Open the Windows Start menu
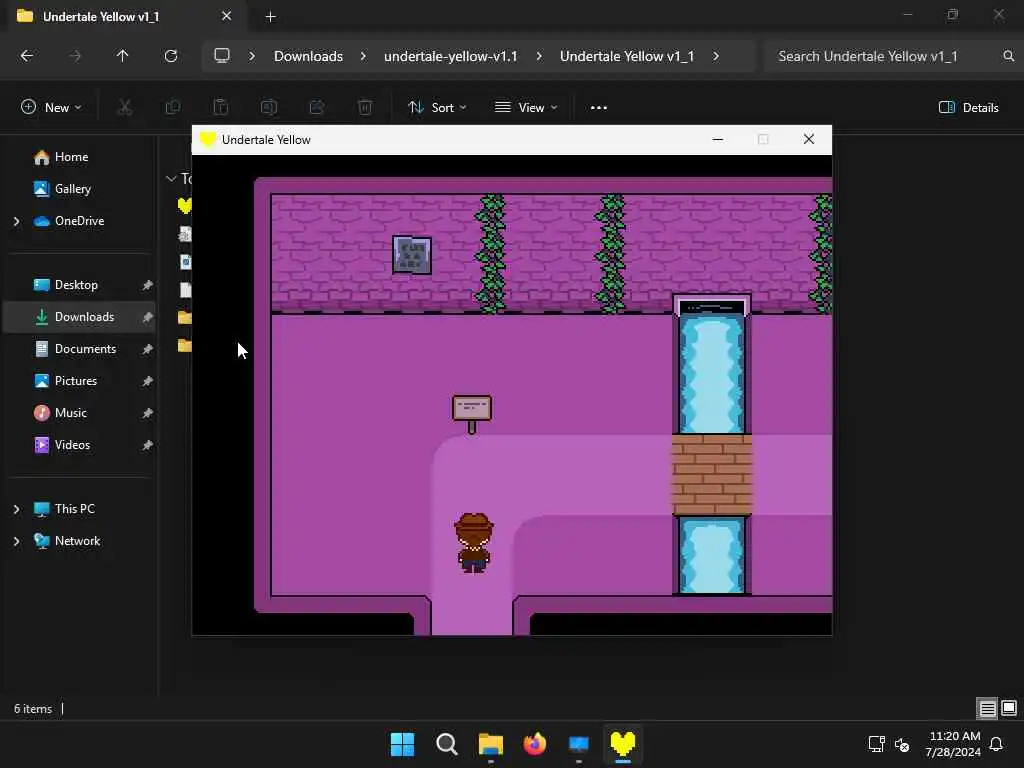This screenshot has width=1024, height=768. click(x=402, y=744)
